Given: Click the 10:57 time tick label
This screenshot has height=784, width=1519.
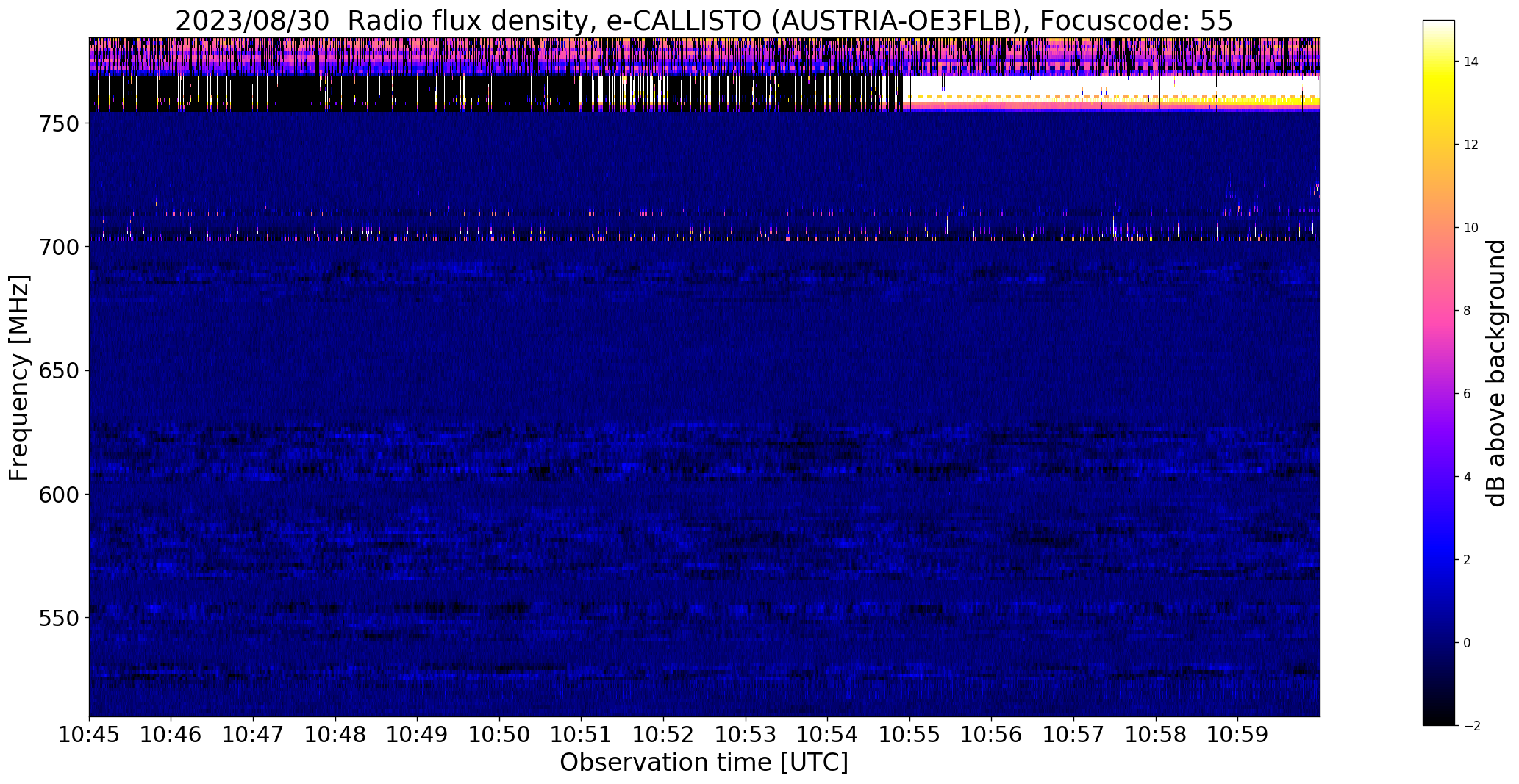Looking at the screenshot, I should (1074, 734).
